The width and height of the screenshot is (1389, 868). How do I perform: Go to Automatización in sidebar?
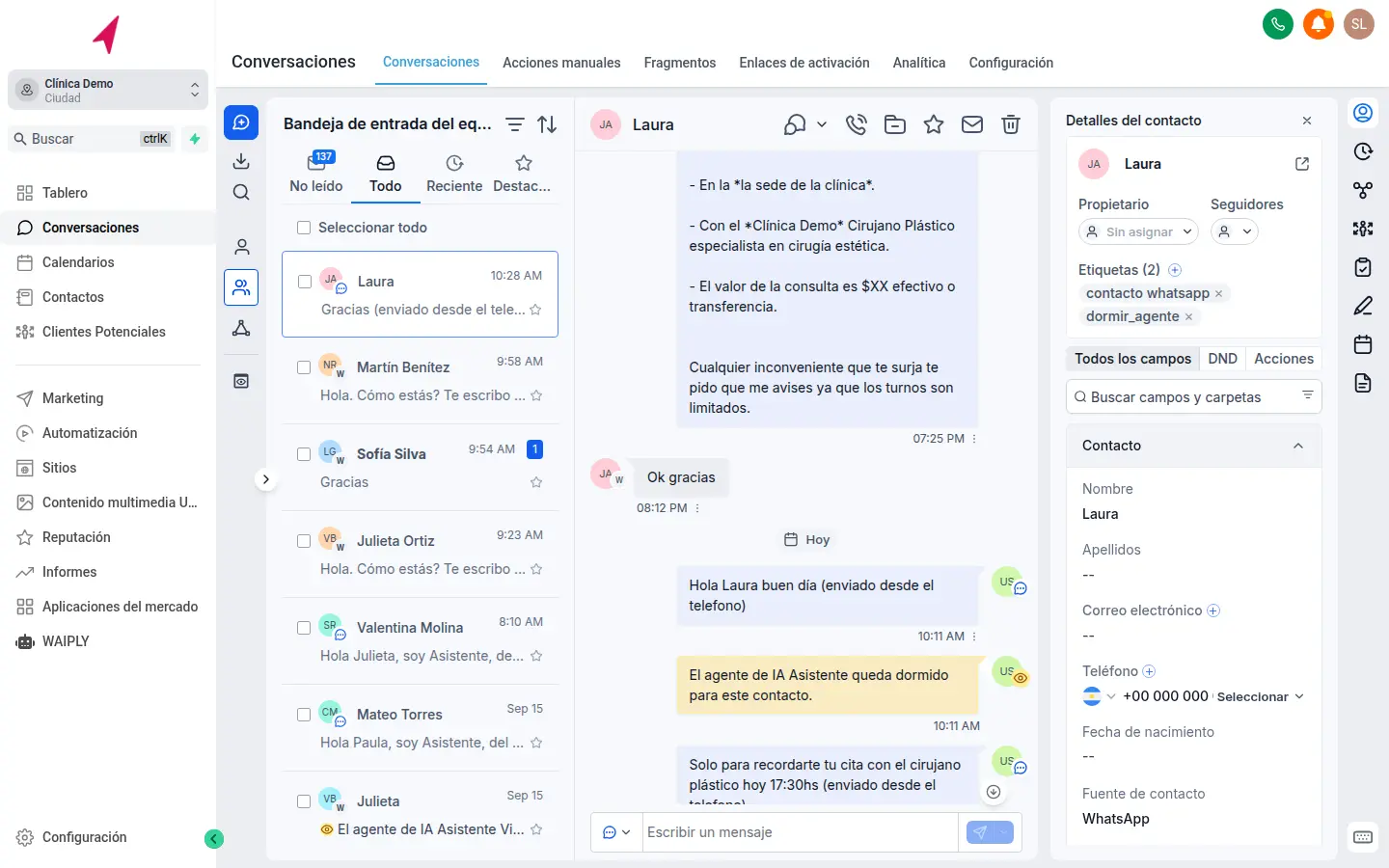(x=90, y=433)
